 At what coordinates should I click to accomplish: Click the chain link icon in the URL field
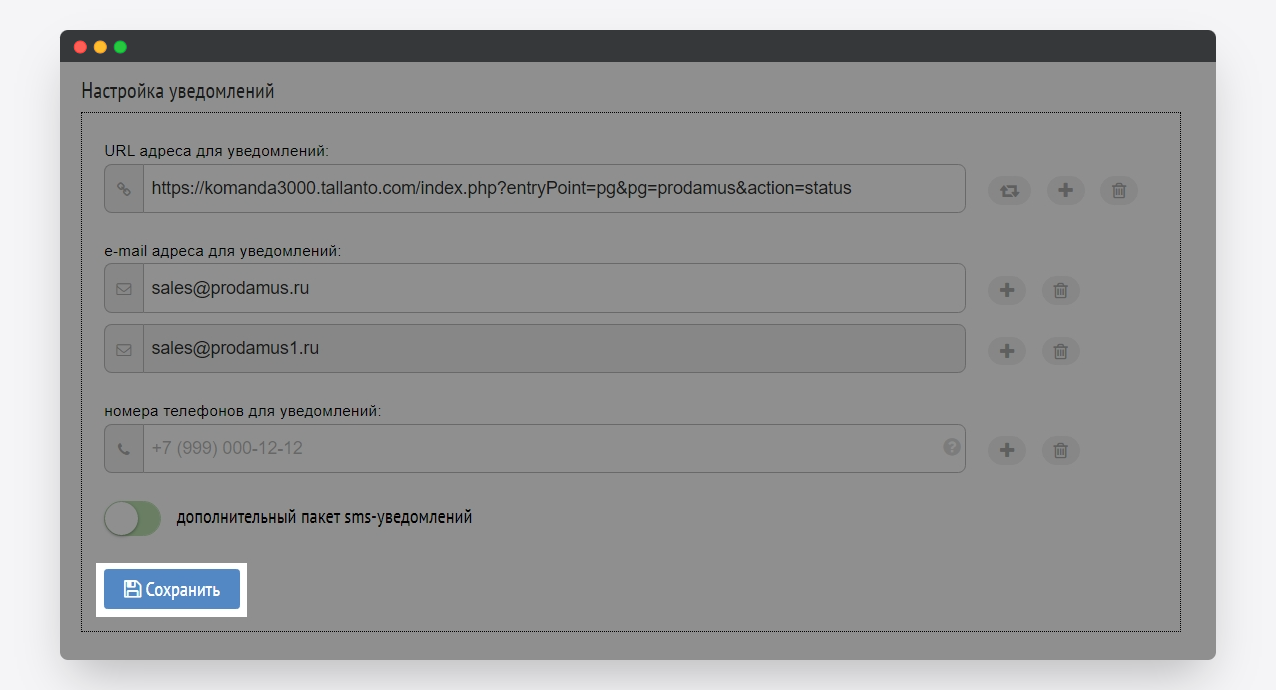(x=124, y=189)
